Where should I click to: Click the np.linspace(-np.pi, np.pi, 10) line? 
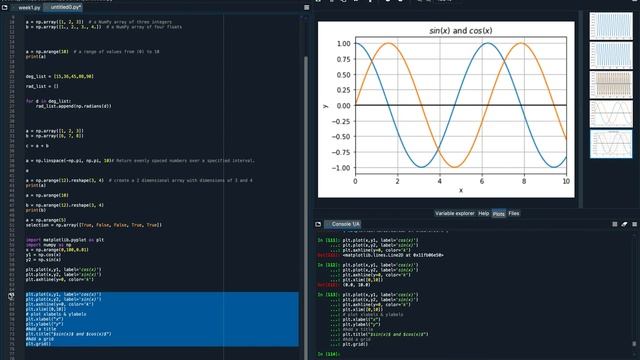(140, 160)
